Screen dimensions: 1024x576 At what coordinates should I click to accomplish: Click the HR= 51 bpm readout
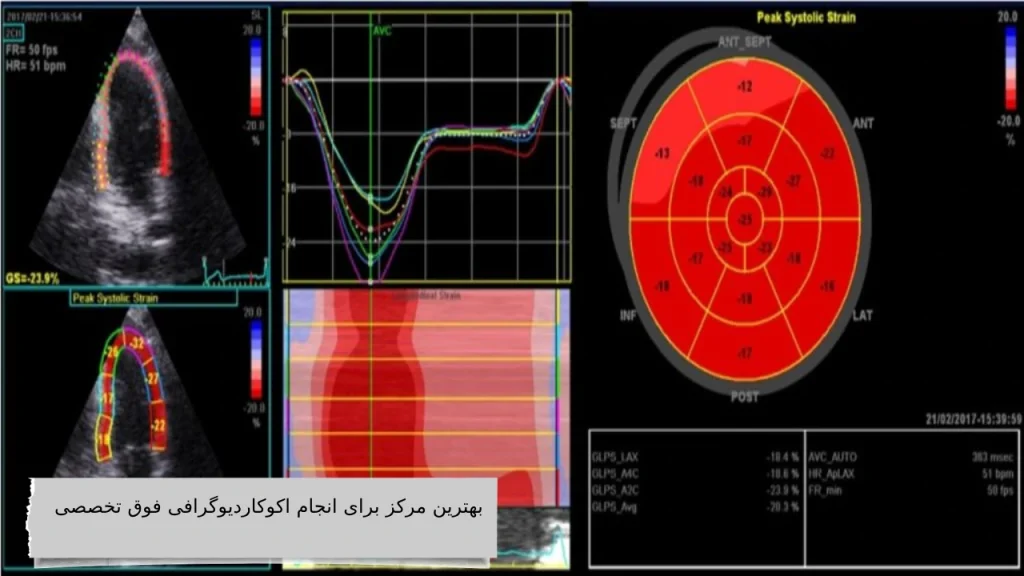pyautogui.click(x=35, y=66)
